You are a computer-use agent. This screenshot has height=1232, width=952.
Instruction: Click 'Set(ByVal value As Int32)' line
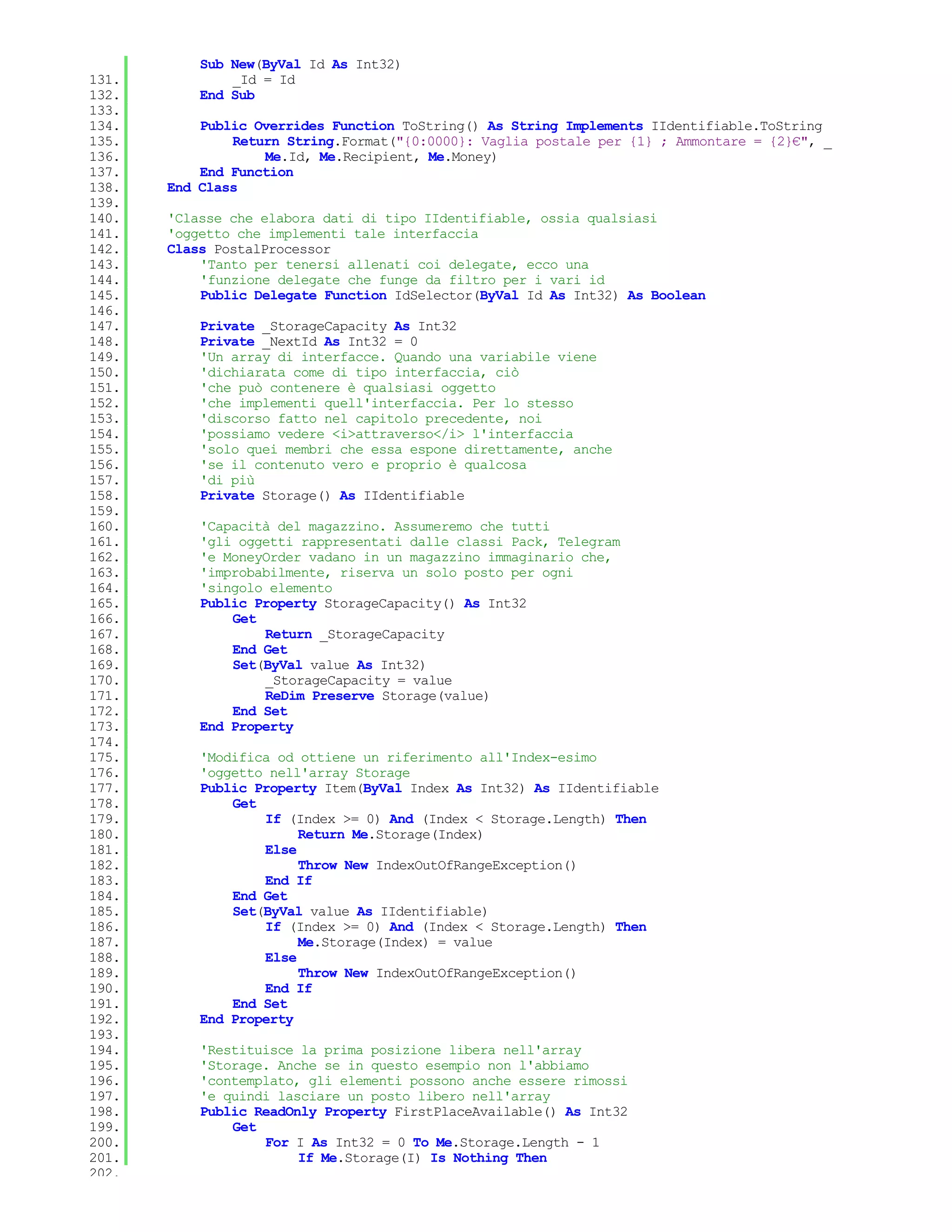[329, 665]
